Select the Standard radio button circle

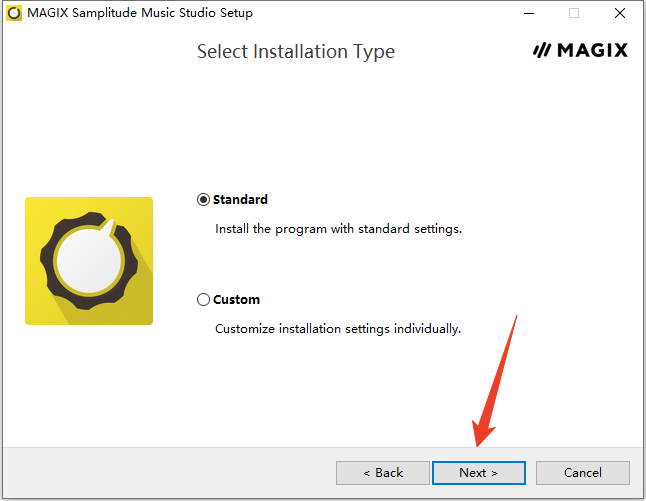204,199
